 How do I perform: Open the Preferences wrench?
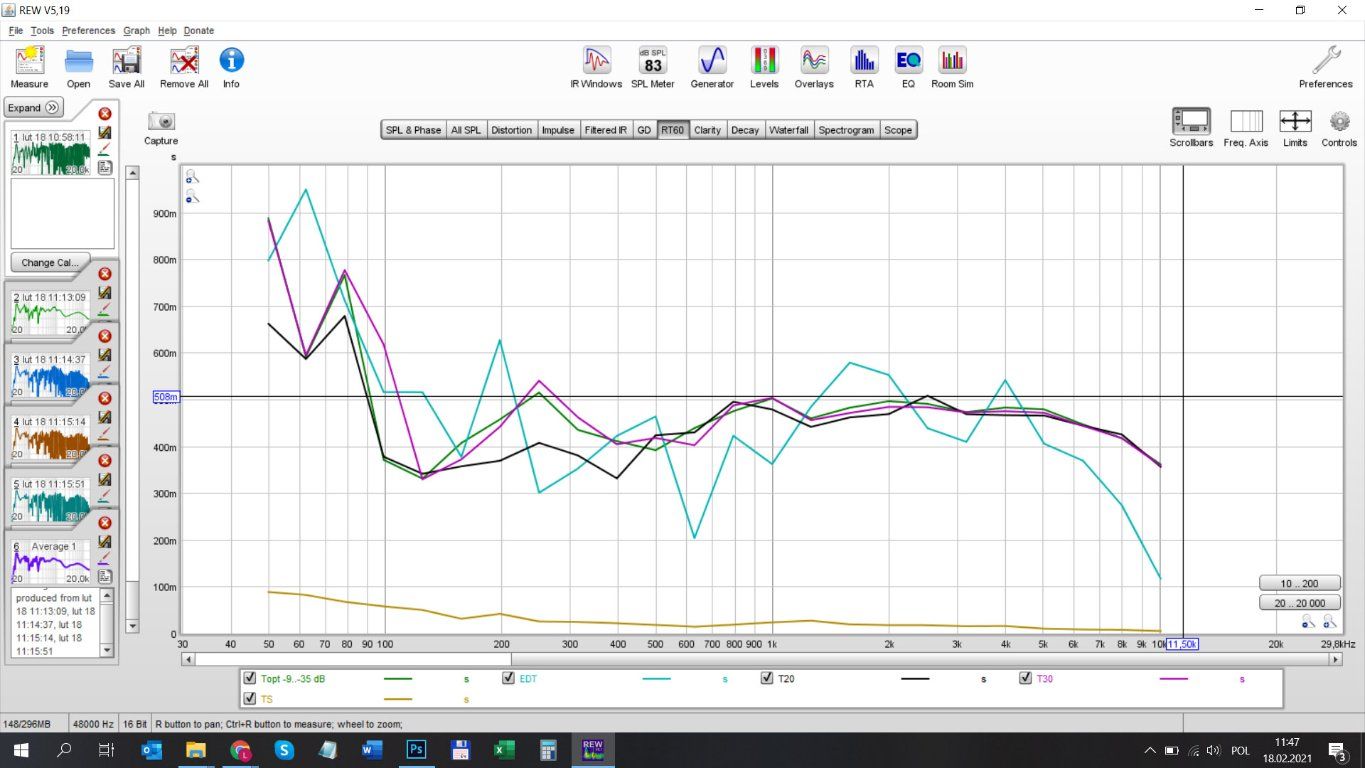[x=1326, y=67]
